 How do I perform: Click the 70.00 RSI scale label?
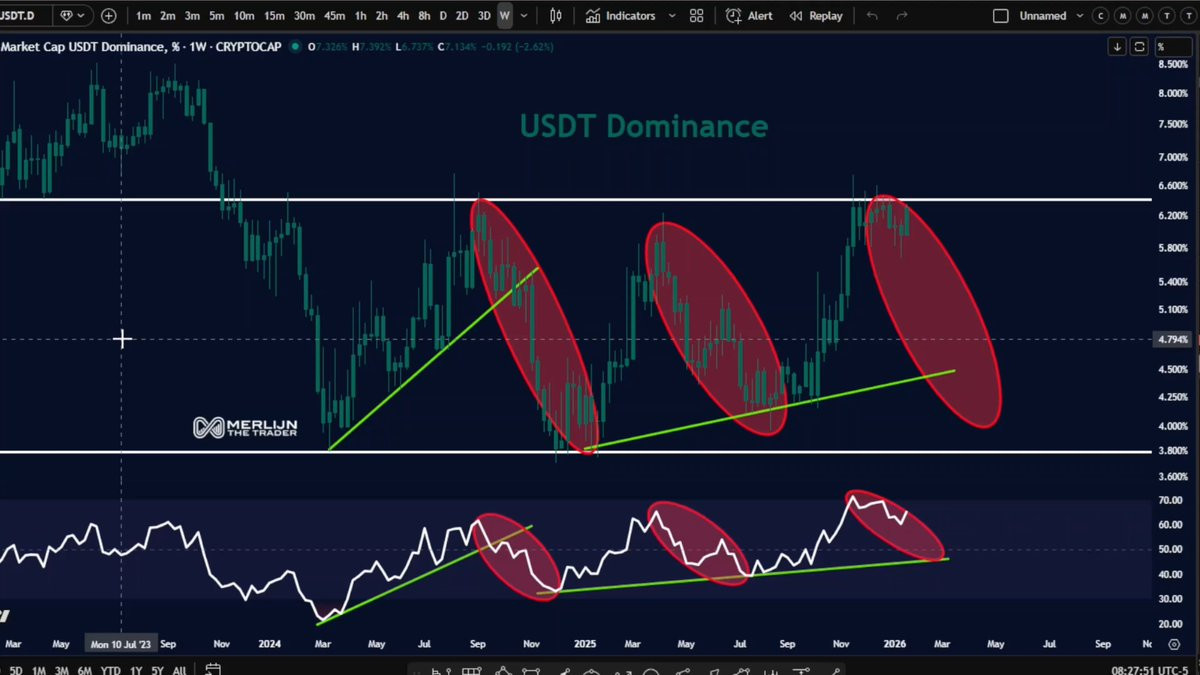(x=1170, y=500)
